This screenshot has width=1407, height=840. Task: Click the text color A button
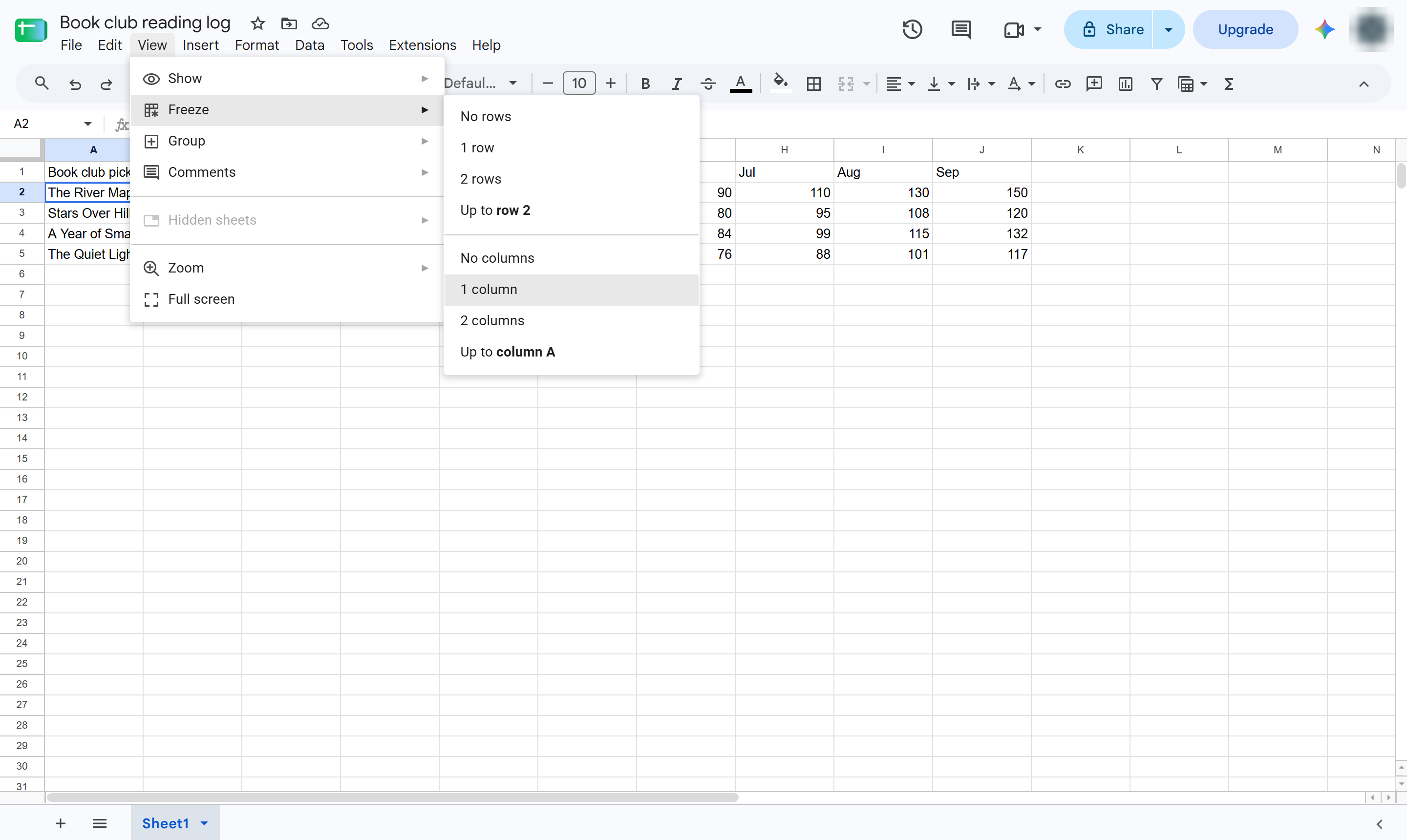(741, 83)
